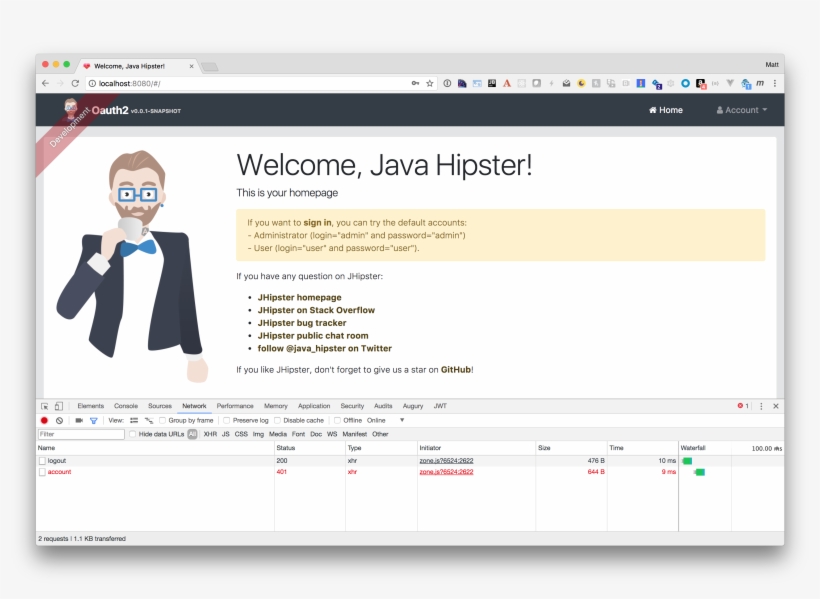Expand the Online throttling dropdown

tap(386, 420)
